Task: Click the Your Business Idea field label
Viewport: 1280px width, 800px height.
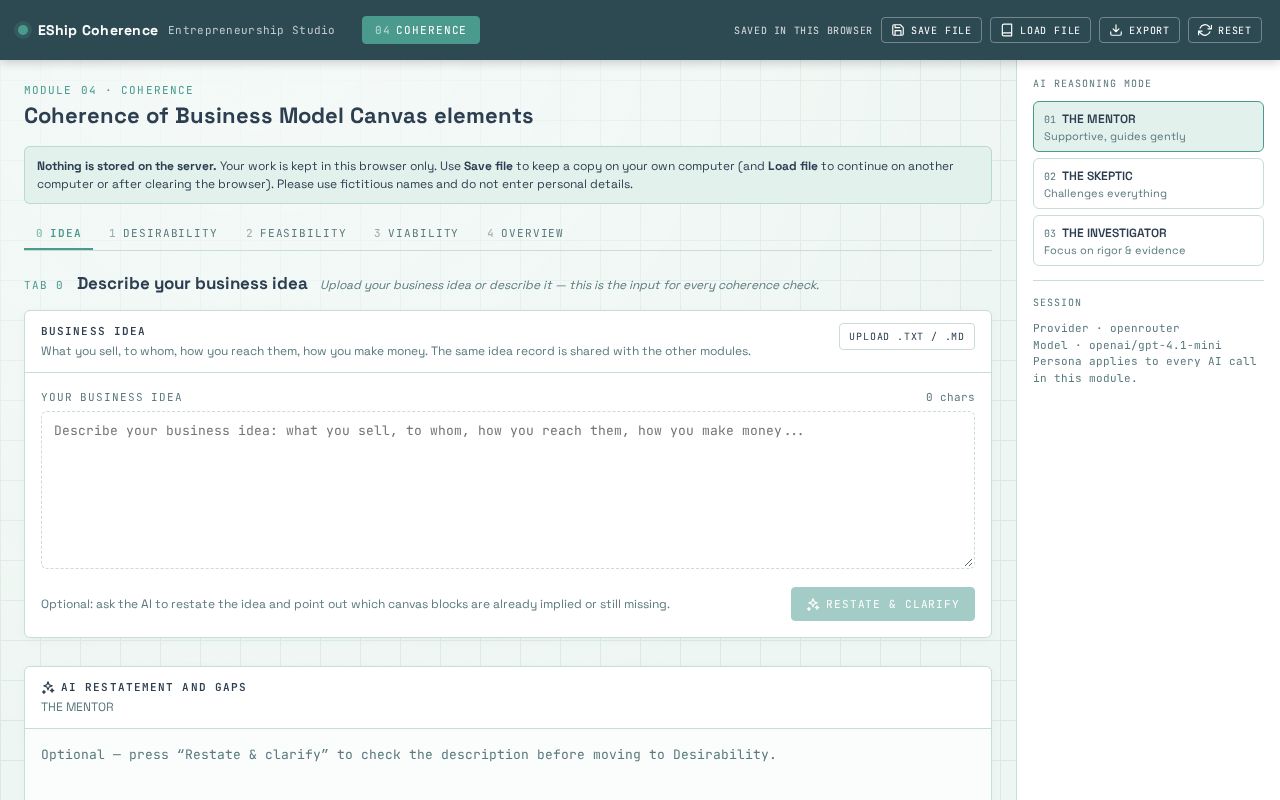Action: (x=112, y=397)
